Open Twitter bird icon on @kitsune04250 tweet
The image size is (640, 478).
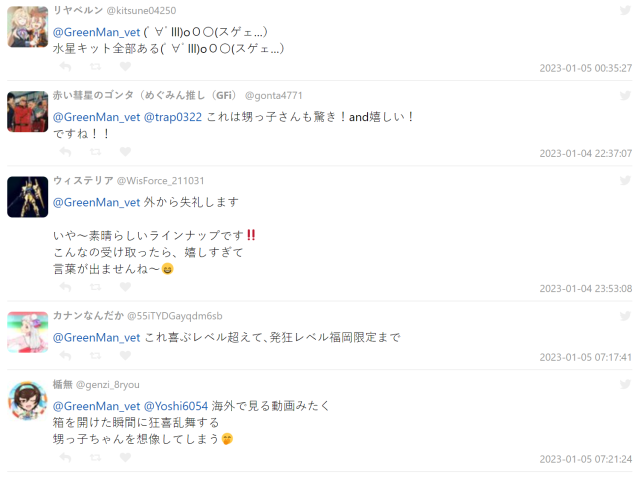[625, 10]
